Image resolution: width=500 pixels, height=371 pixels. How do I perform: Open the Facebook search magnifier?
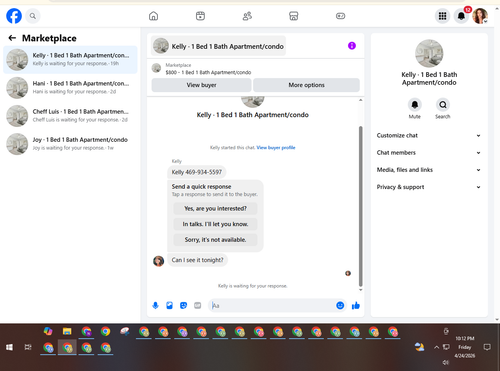click(x=33, y=16)
